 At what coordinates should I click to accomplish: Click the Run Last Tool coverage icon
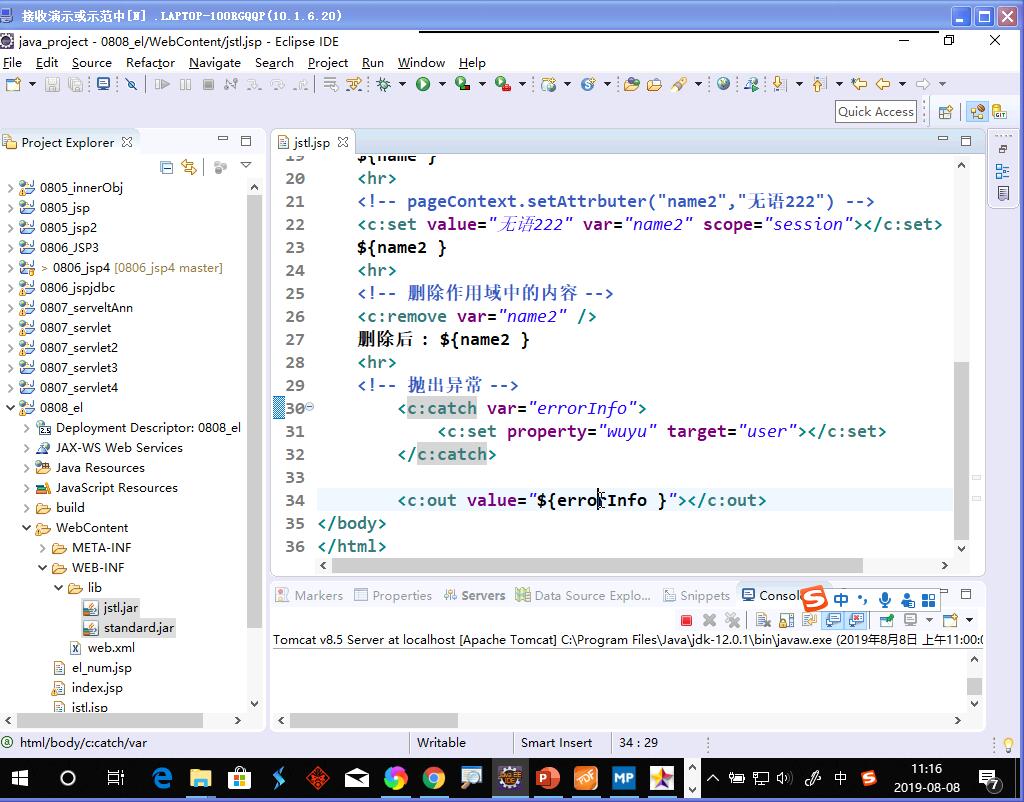point(462,84)
